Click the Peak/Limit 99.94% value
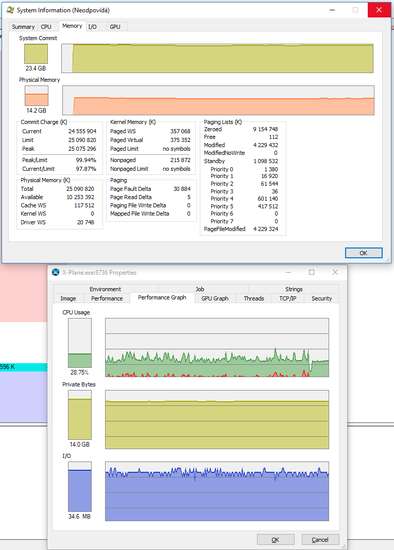394x550 pixels. pos(86,160)
